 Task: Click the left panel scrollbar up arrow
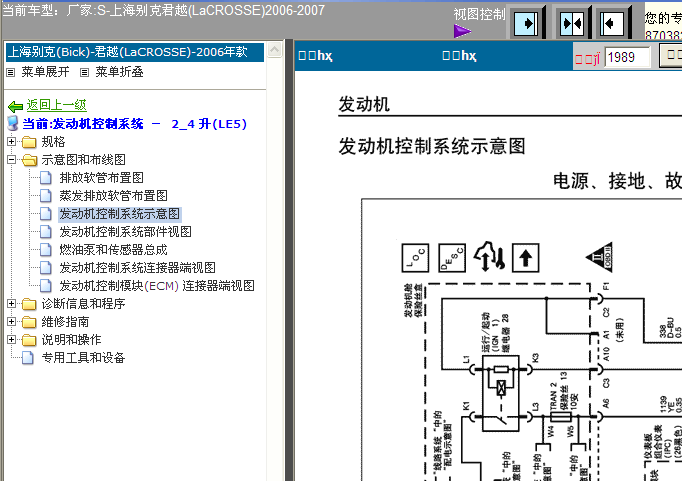[274, 50]
